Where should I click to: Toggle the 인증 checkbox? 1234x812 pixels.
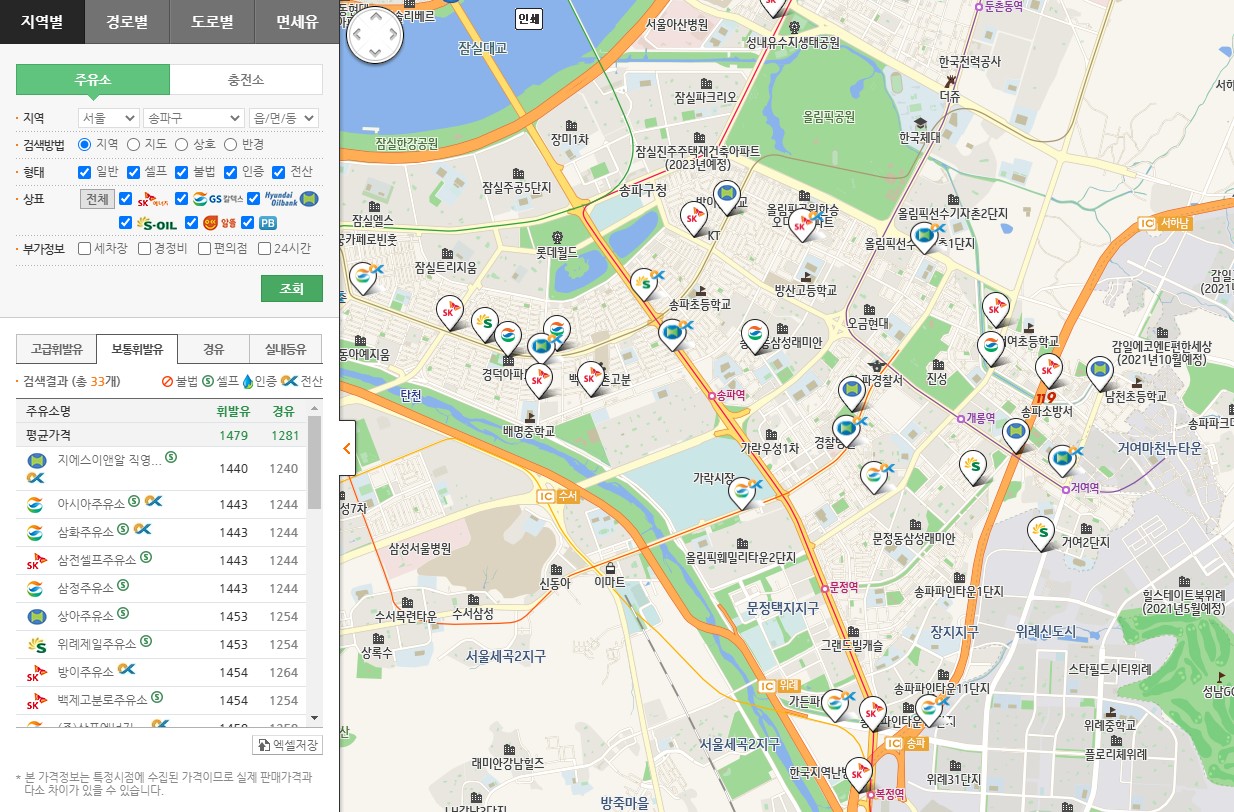(x=230, y=172)
